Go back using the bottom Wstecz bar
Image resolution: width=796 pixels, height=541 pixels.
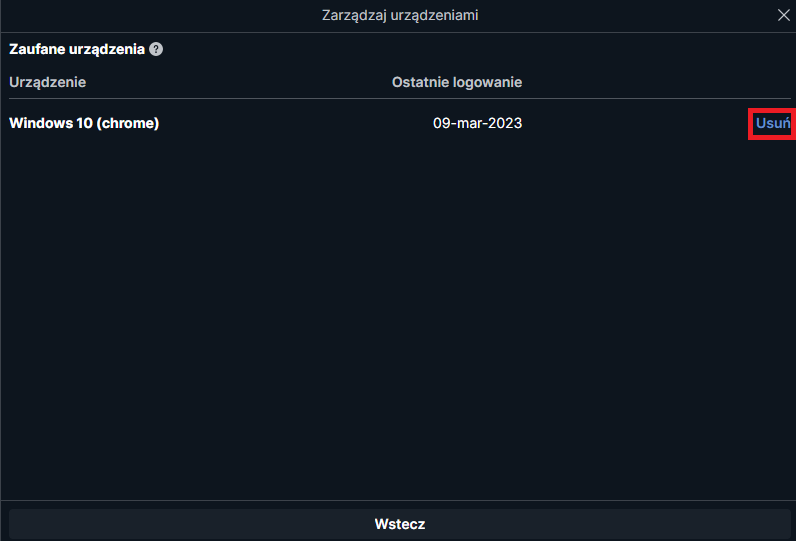400,524
